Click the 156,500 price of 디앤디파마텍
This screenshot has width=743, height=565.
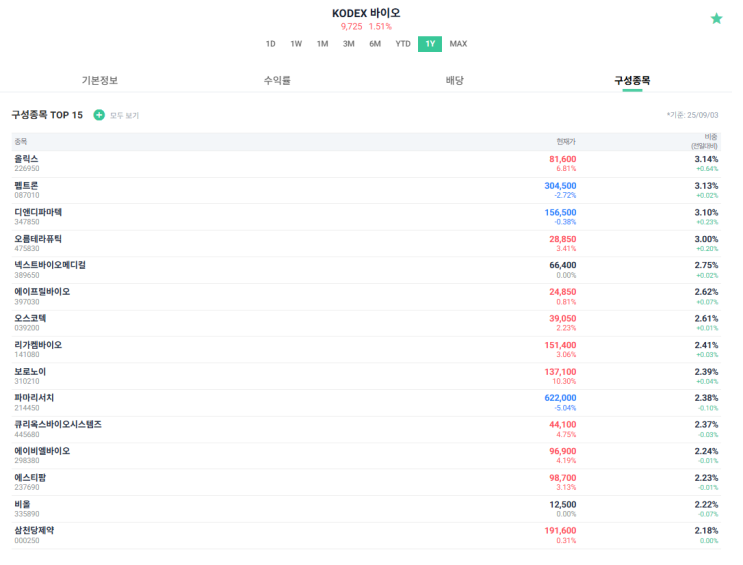tap(560, 212)
